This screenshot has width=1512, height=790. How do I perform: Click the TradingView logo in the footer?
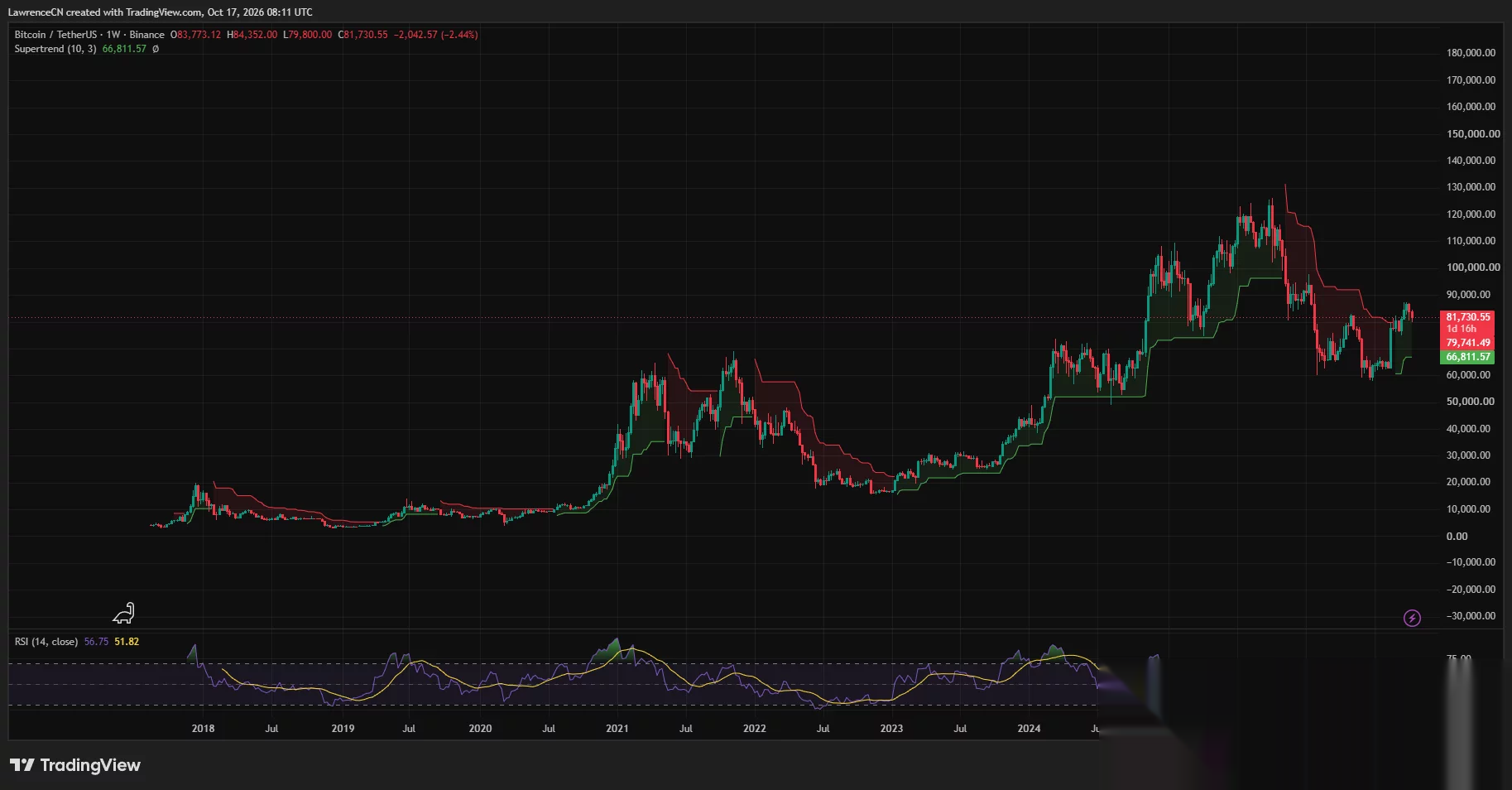75,765
